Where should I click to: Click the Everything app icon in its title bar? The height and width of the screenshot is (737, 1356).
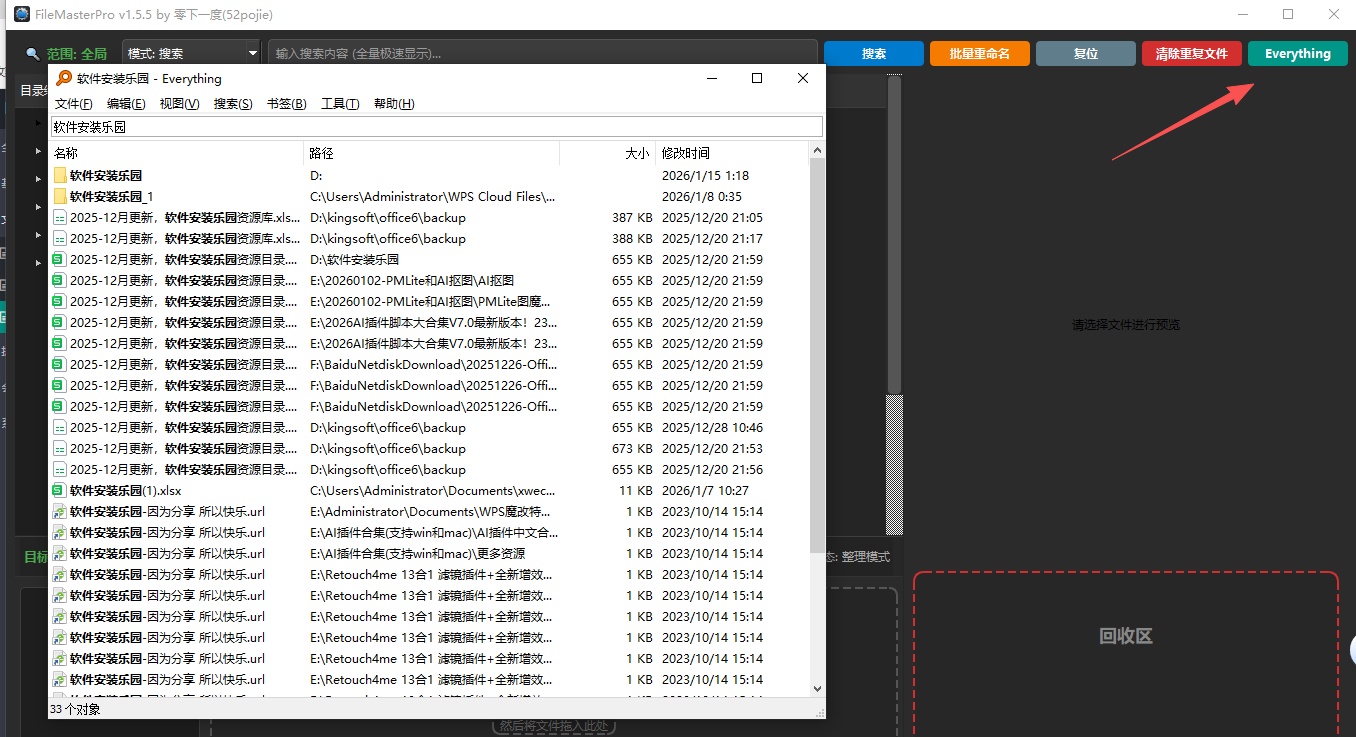63,79
